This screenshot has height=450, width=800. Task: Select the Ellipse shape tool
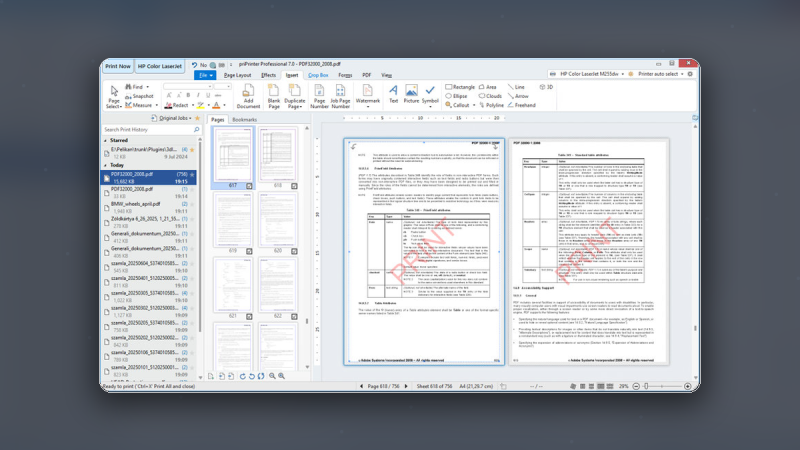tap(456, 96)
